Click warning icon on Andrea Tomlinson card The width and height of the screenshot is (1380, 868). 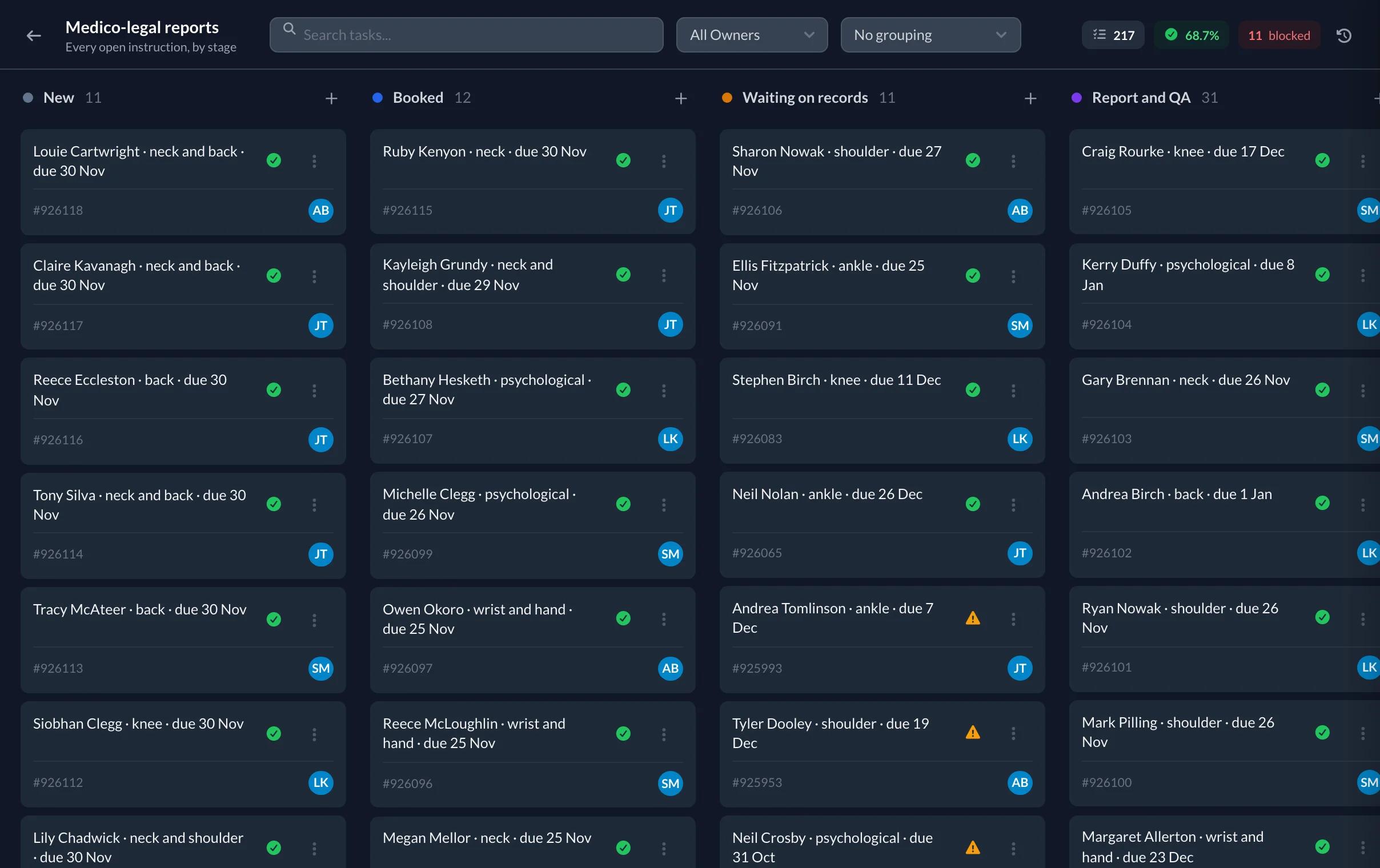pos(973,618)
